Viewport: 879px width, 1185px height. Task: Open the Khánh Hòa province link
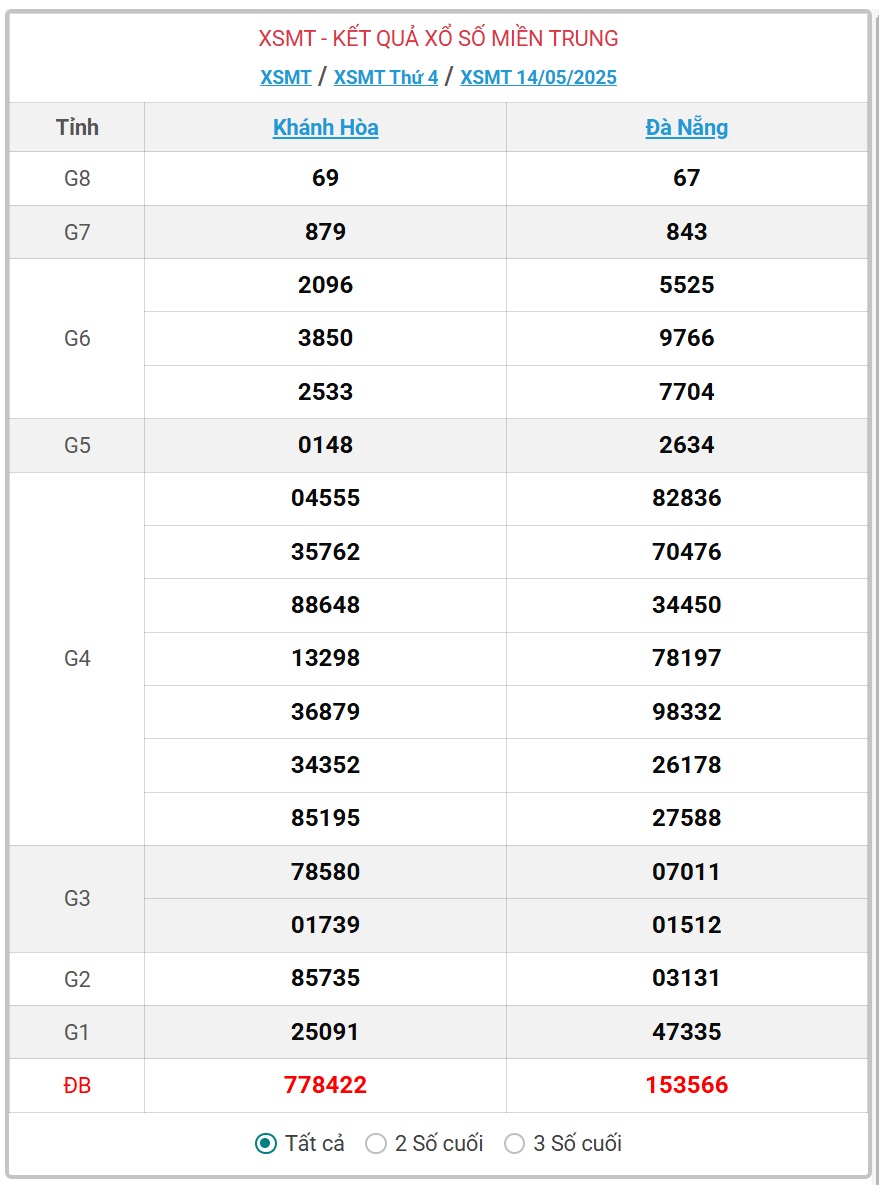click(326, 127)
